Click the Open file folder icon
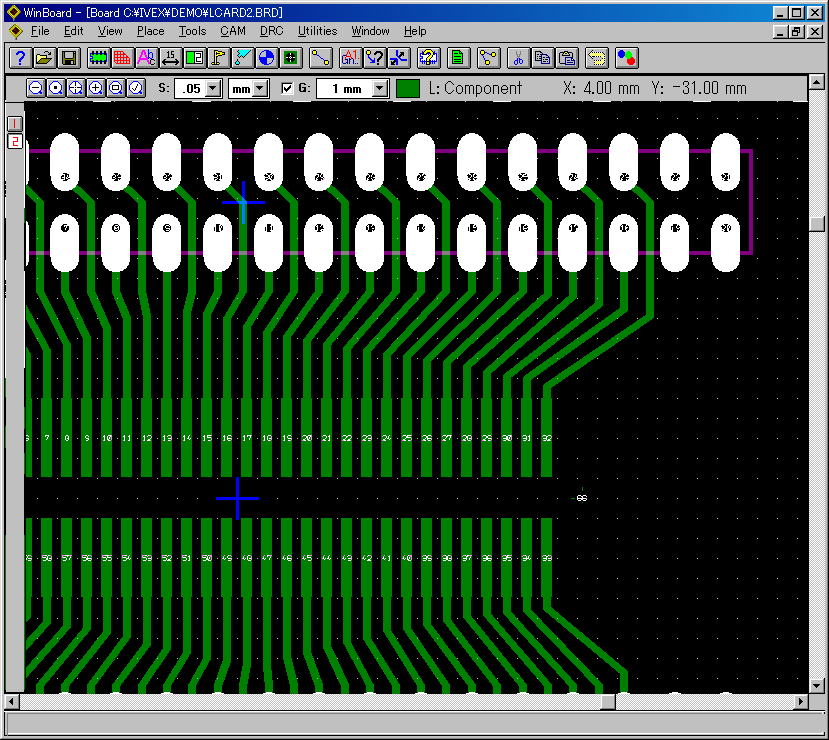Screen dimensions: 829x740 click(x=44, y=58)
